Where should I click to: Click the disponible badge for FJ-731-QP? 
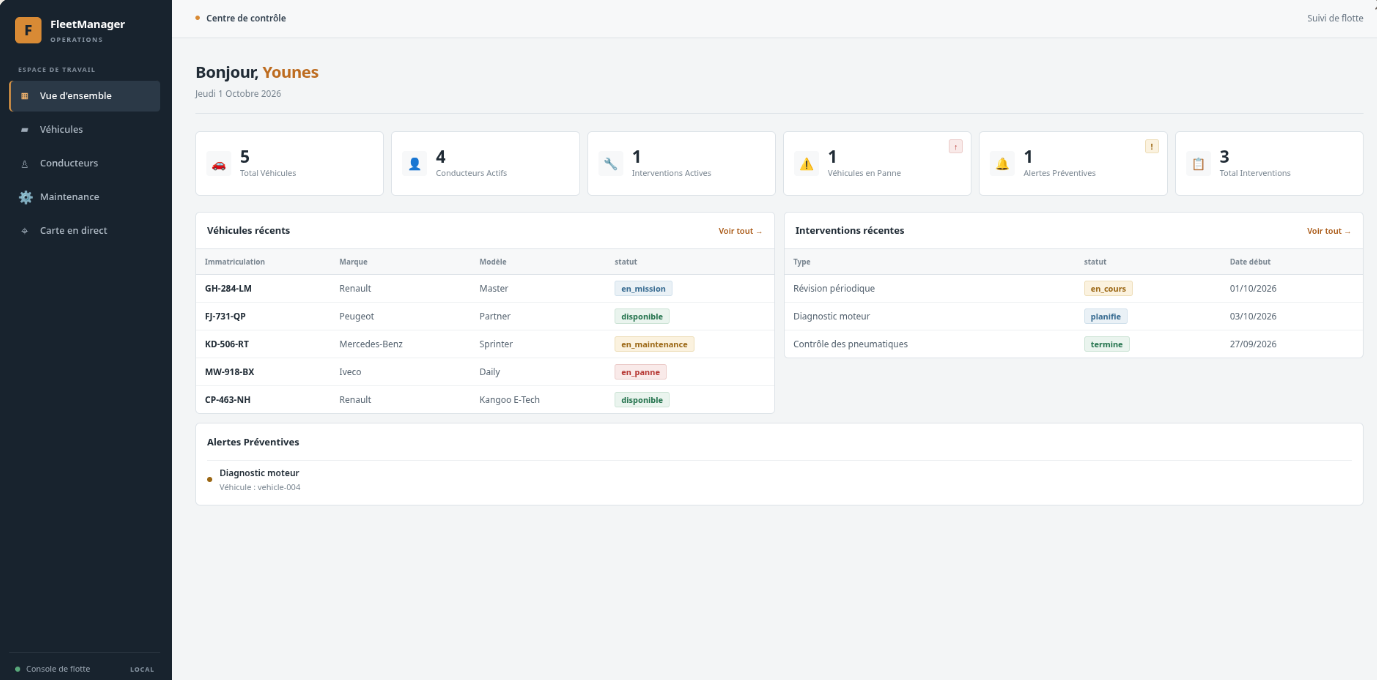(x=642, y=316)
